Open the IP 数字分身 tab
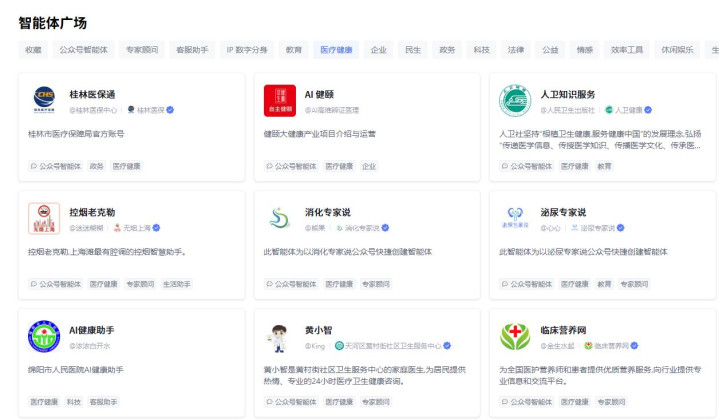719x420 pixels. point(246,49)
